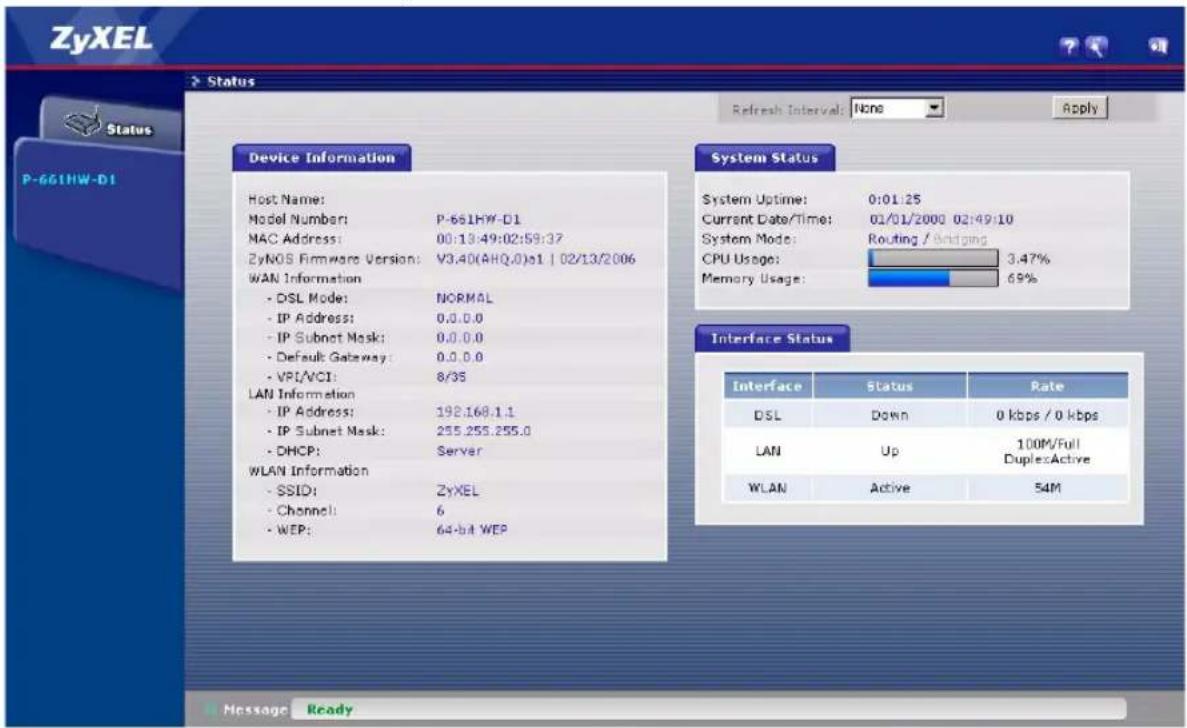Click the Rate column header
The image size is (1187, 728).
1048,386
